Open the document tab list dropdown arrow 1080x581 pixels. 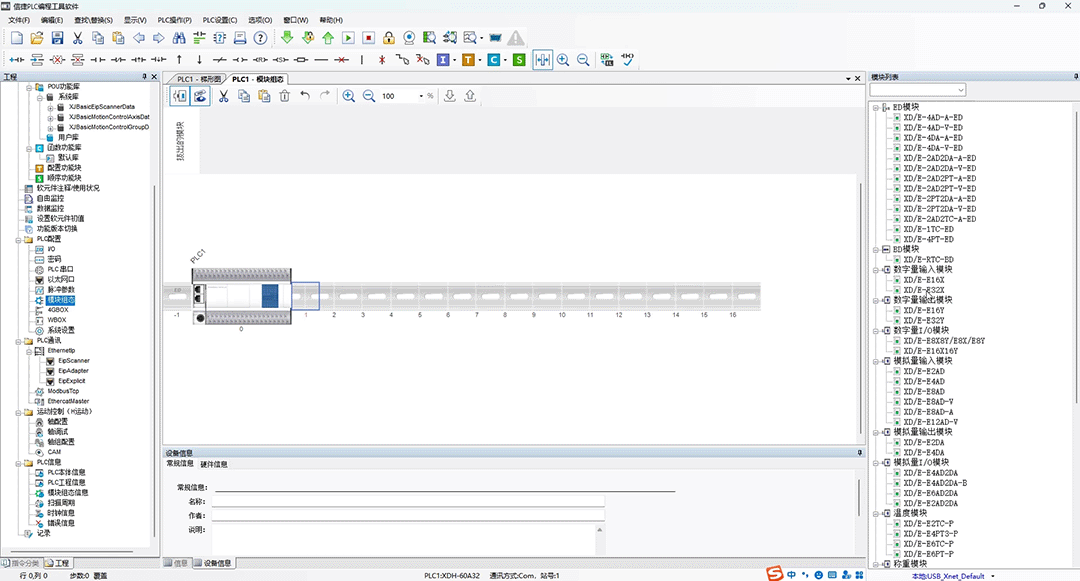tap(849, 78)
